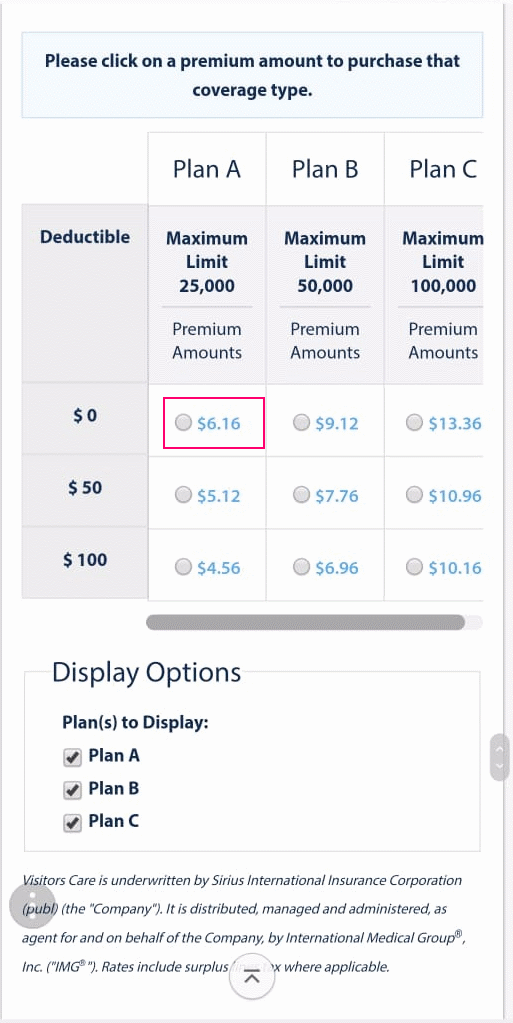Select the $7.76 Plan B premium
Viewport: 513px width, 1023px height.
[x=302, y=496]
